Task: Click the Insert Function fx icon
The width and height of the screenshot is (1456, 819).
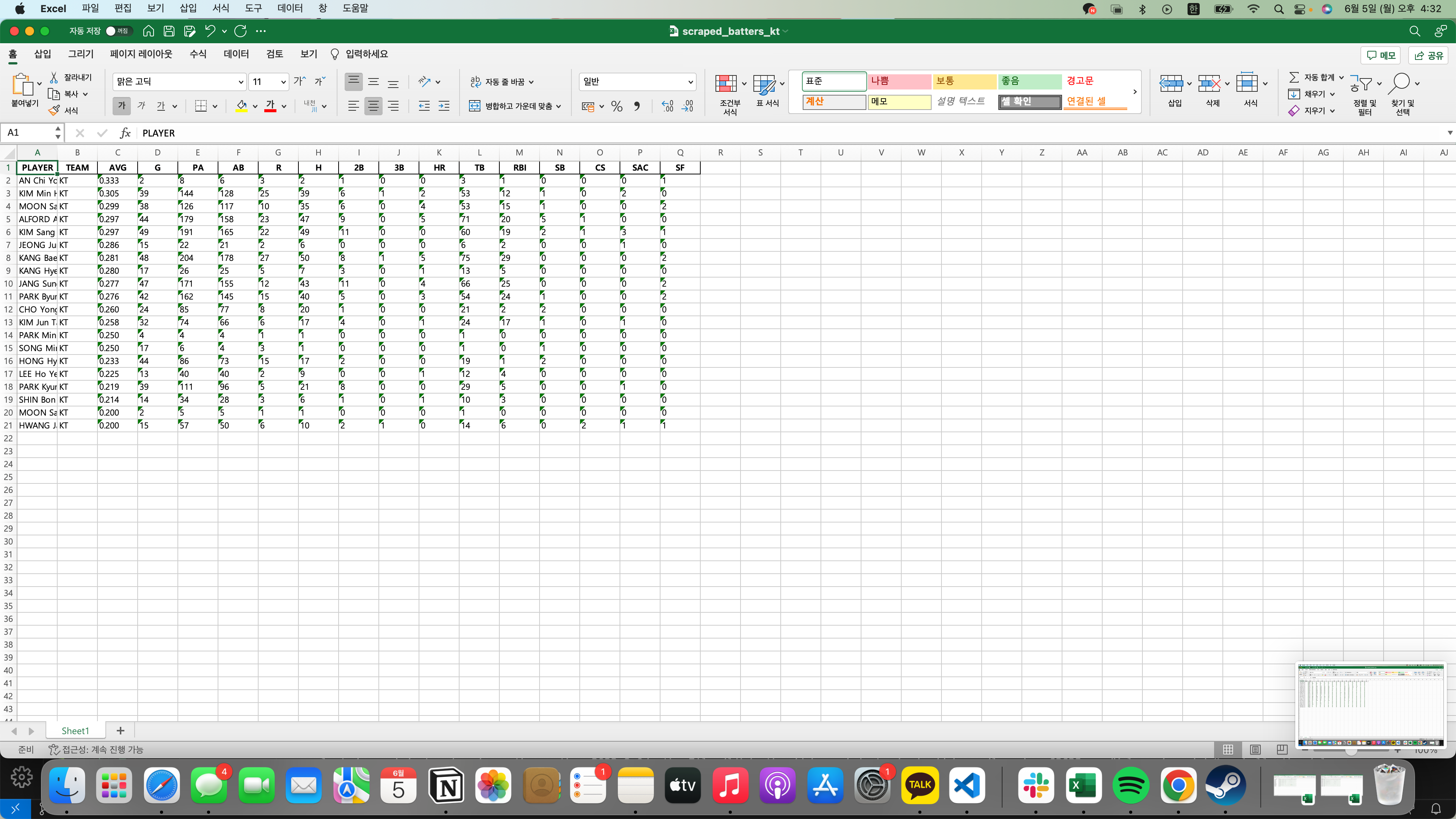Action: click(125, 133)
